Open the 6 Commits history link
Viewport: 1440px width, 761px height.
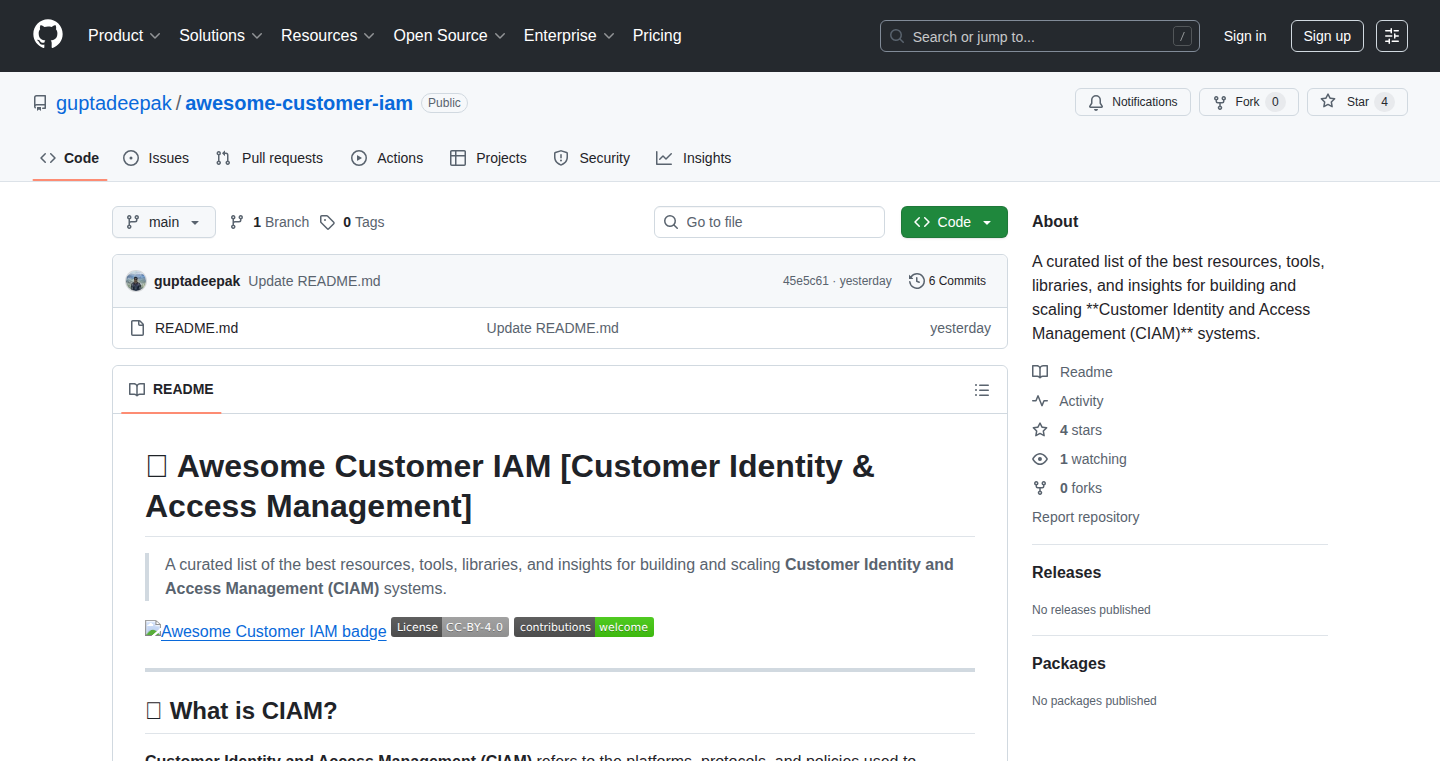click(947, 281)
